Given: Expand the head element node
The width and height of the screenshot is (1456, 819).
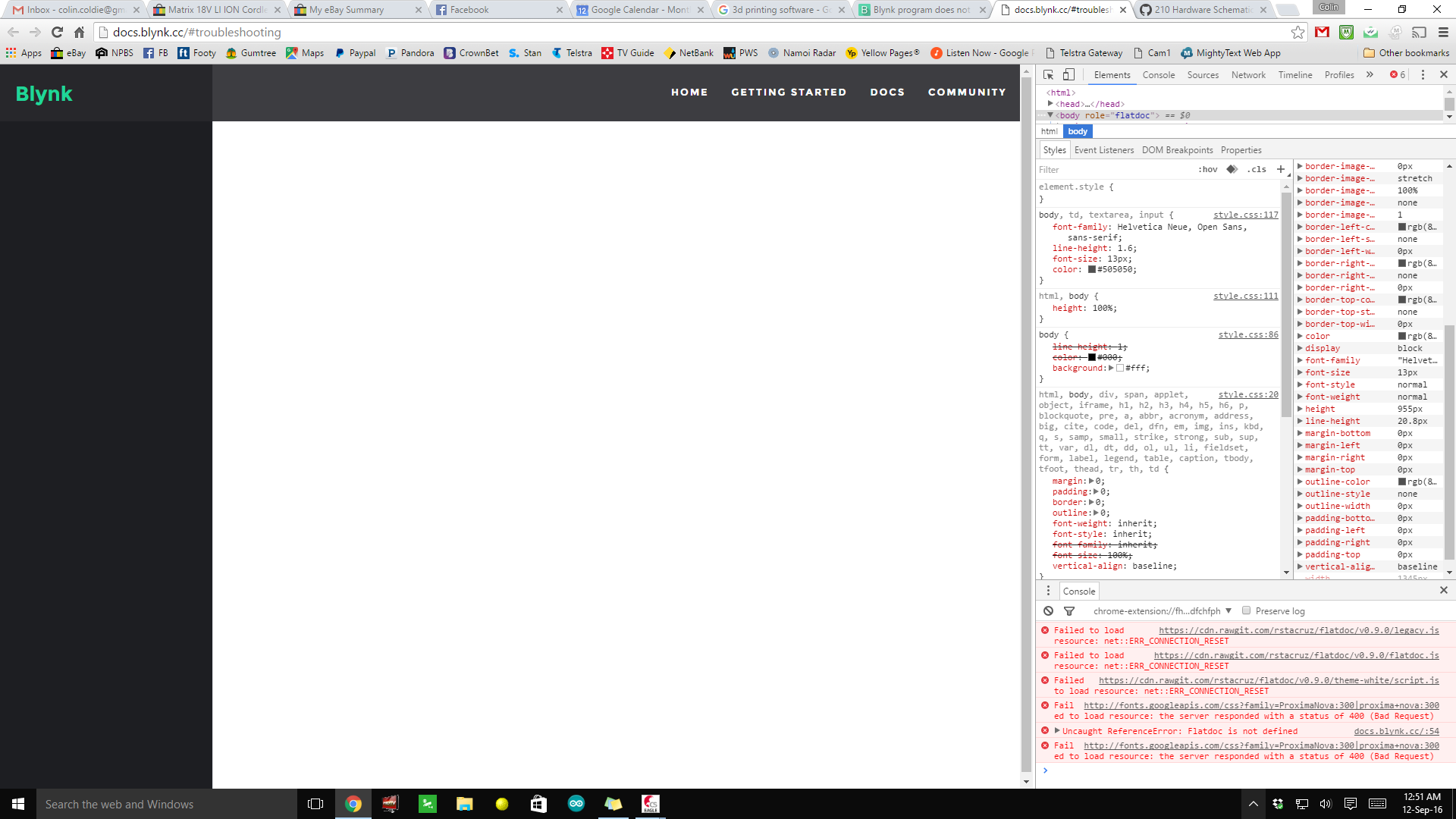Looking at the screenshot, I should pyautogui.click(x=1050, y=104).
